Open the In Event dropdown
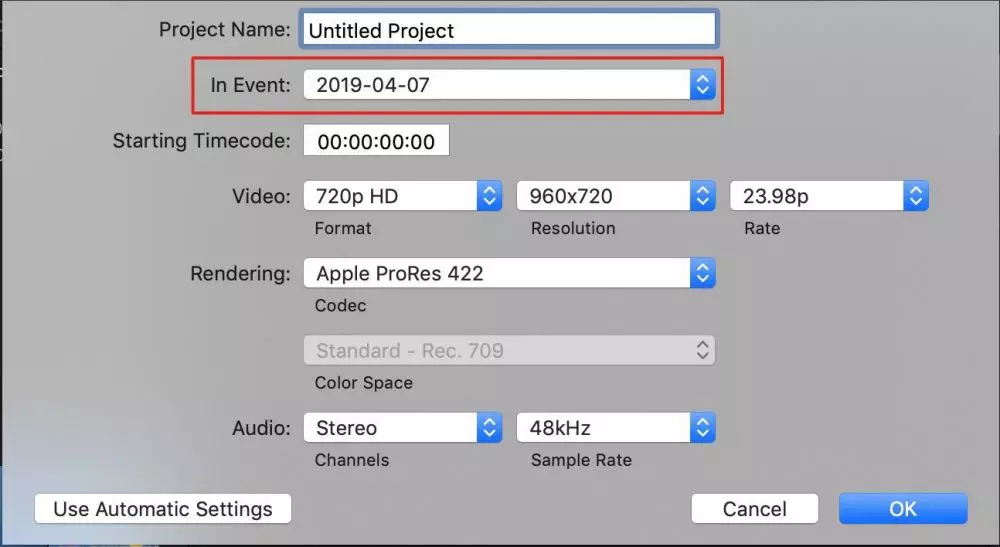 [509, 84]
